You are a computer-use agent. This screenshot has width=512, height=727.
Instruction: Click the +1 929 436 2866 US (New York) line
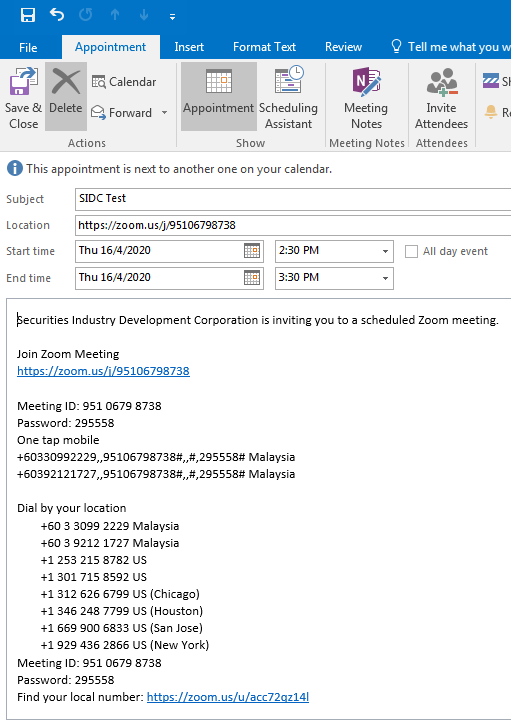click(x=125, y=645)
